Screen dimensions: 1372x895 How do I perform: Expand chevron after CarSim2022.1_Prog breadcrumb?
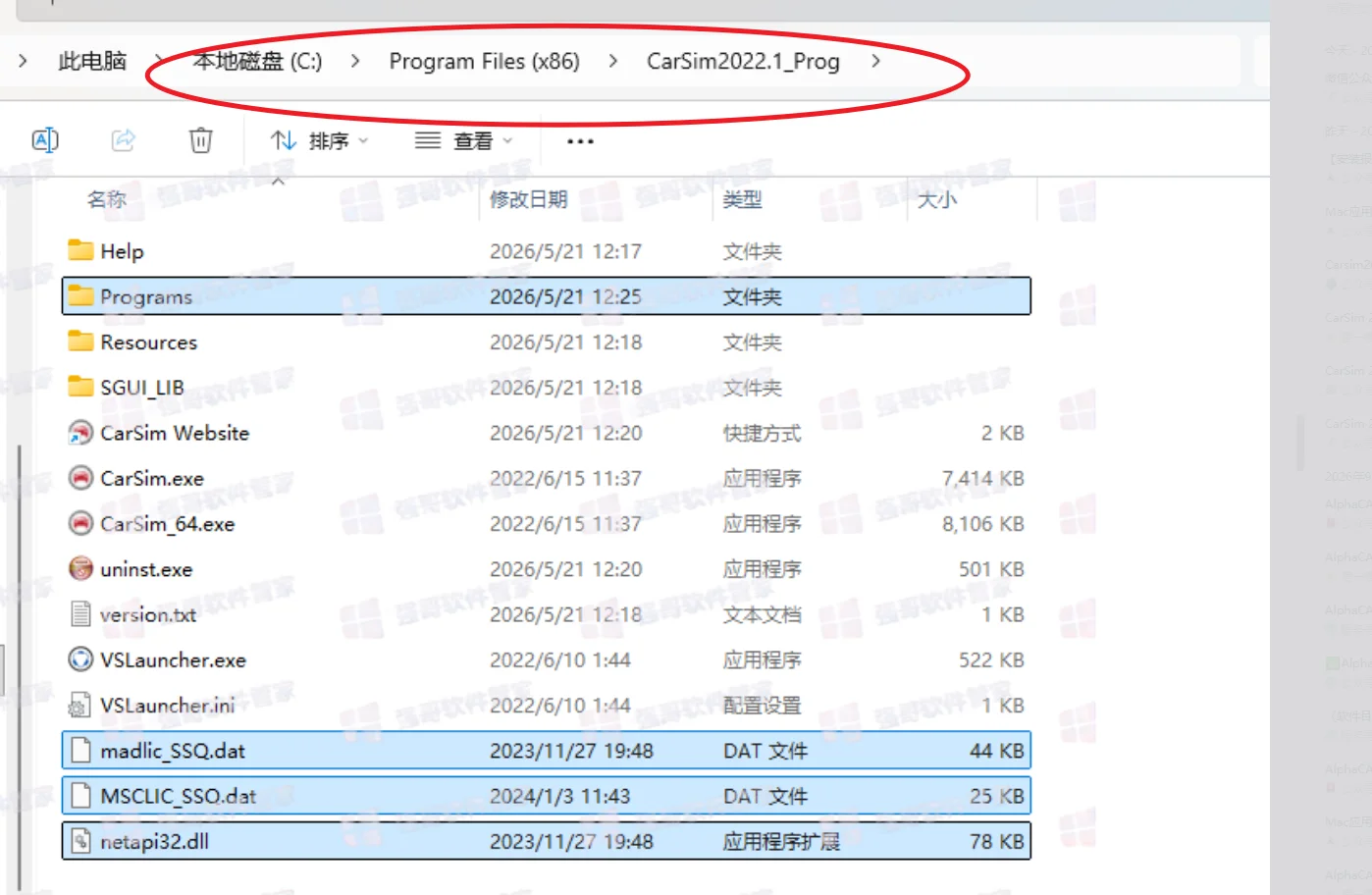(875, 61)
